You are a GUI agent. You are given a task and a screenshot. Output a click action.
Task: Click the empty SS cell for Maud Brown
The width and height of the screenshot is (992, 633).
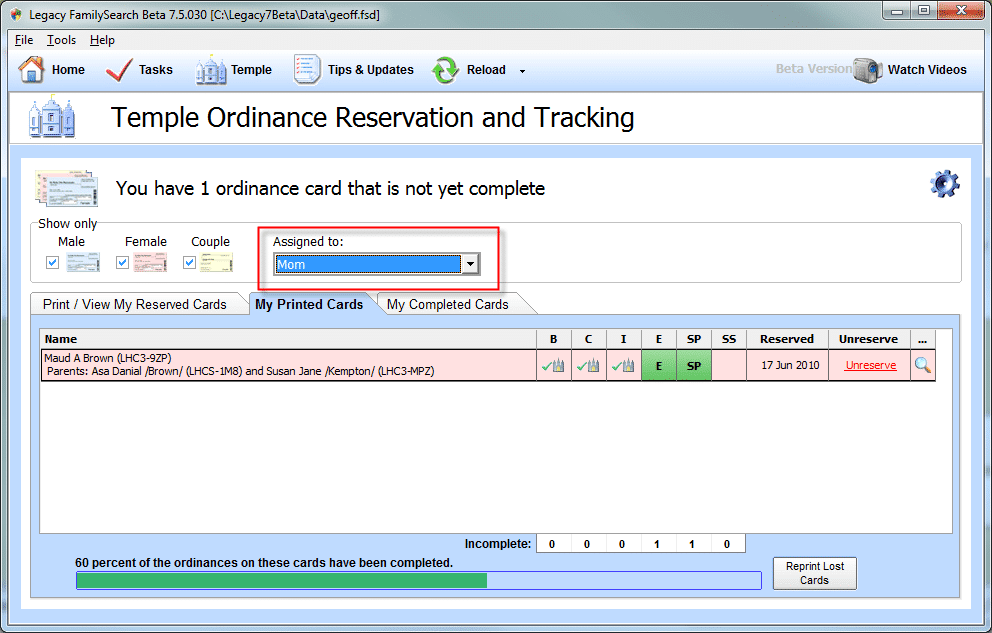pos(729,366)
